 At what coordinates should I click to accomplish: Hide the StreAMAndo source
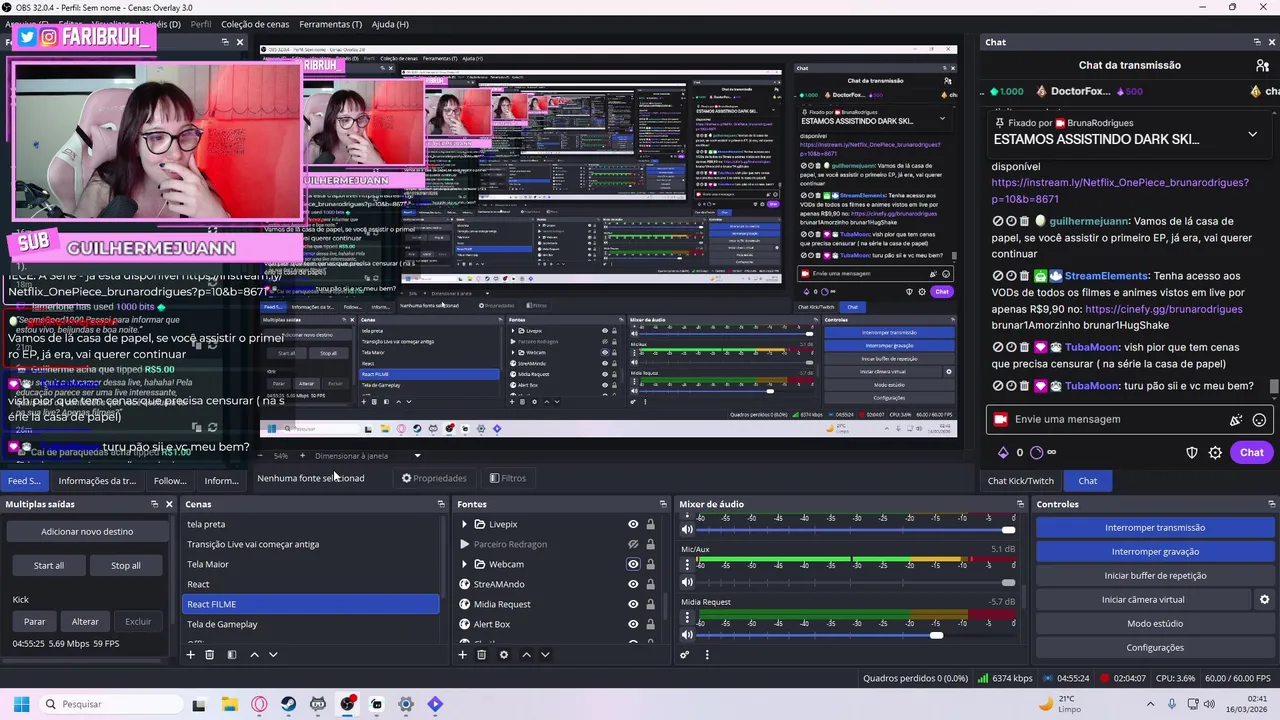[633, 584]
